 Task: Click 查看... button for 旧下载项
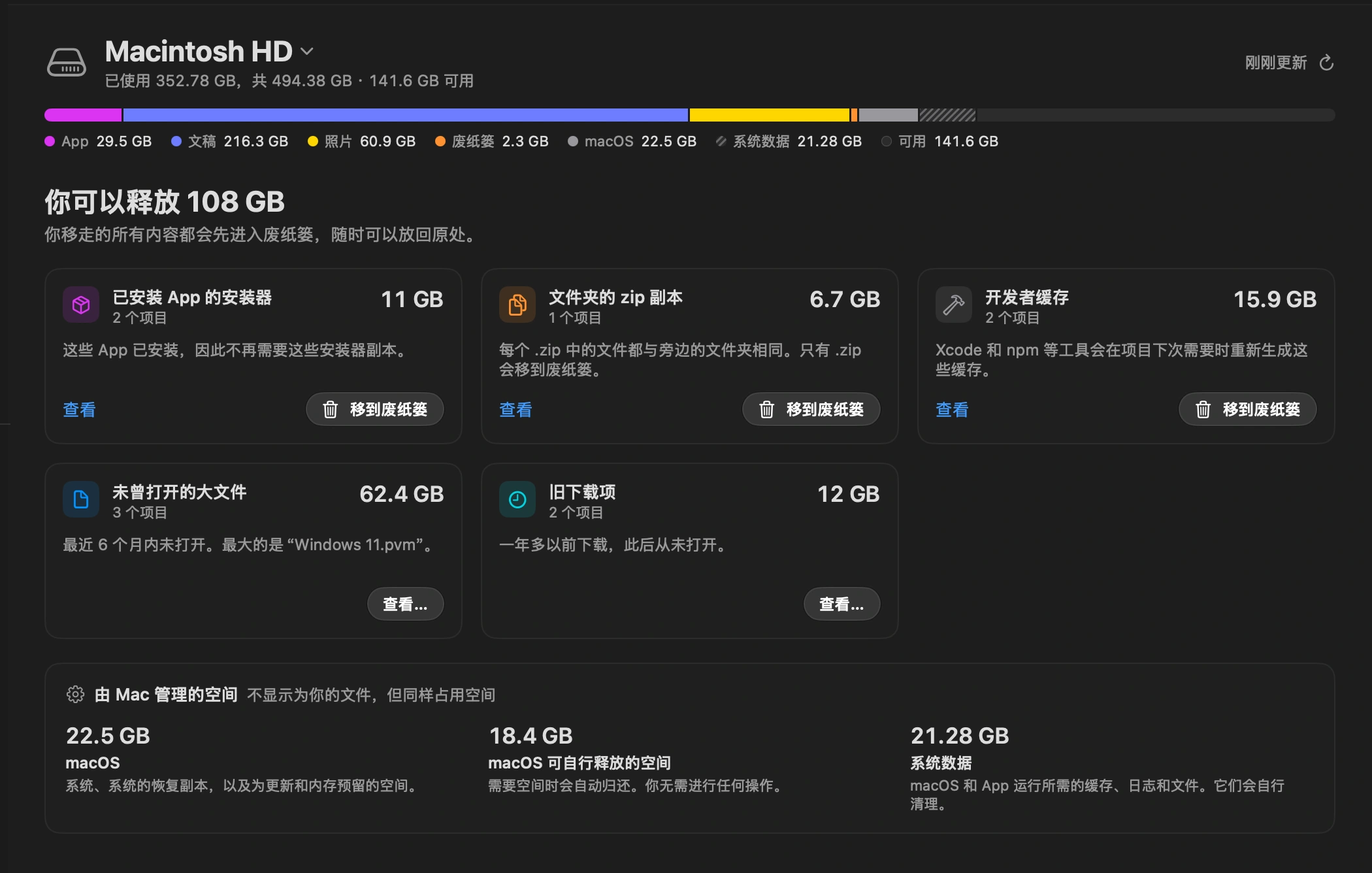click(x=842, y=604)
